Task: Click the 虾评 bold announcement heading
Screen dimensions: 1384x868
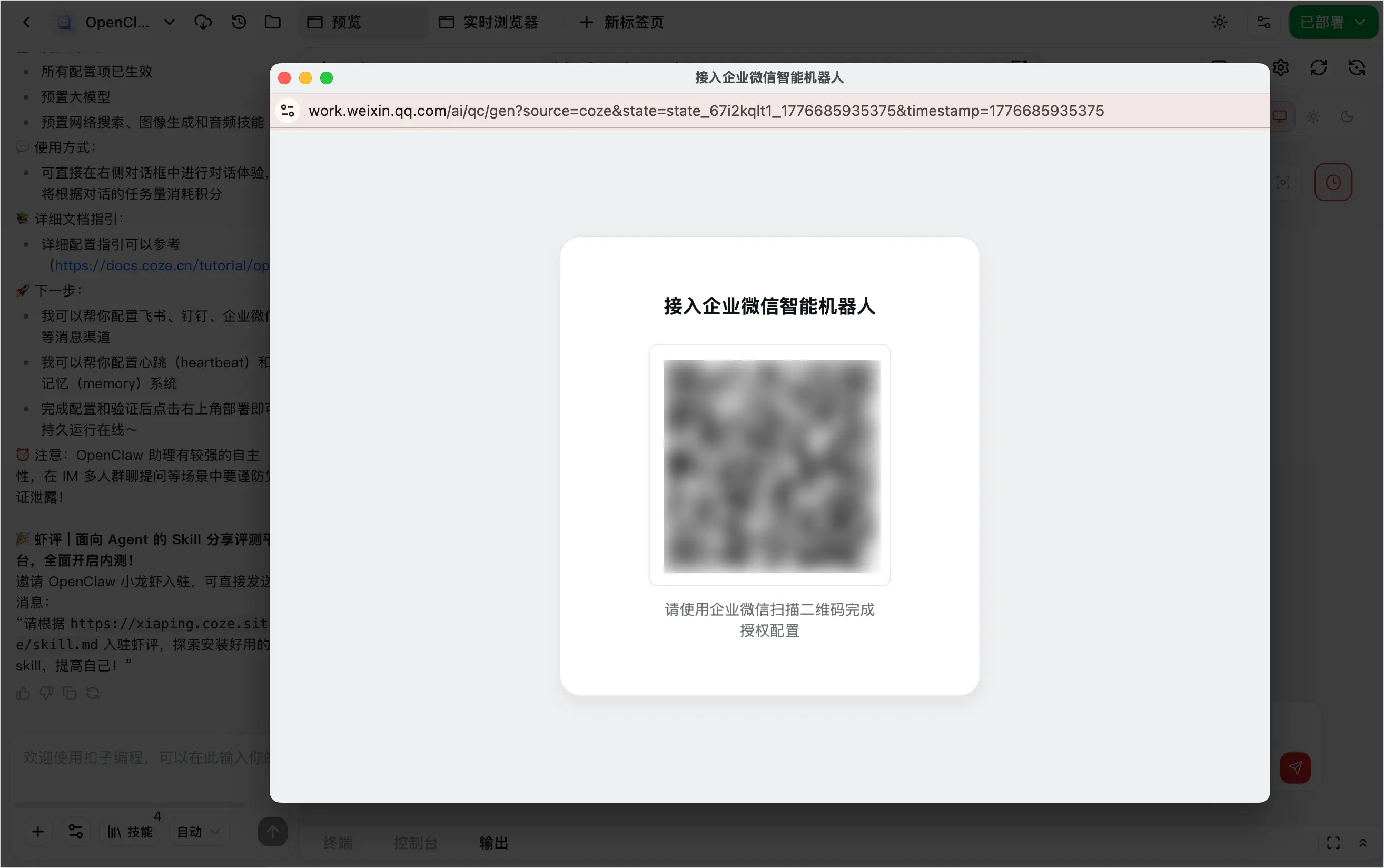Action: click(142, 550)
